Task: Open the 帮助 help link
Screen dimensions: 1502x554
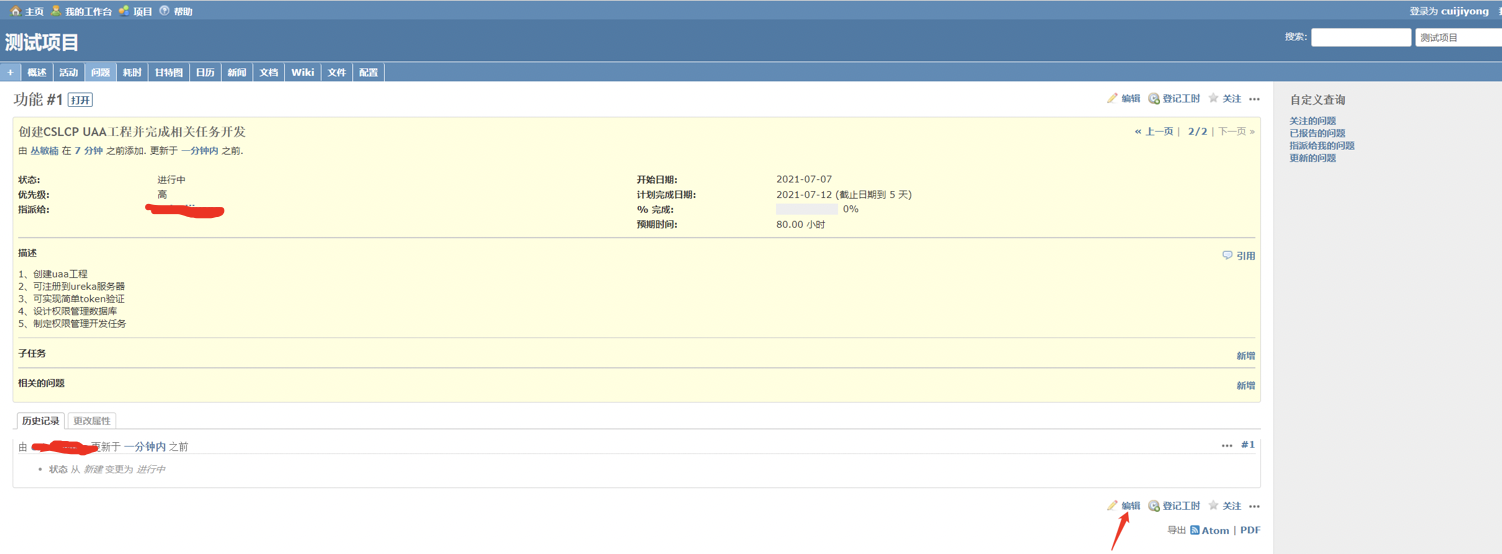Action: click(x=176, y=11)
